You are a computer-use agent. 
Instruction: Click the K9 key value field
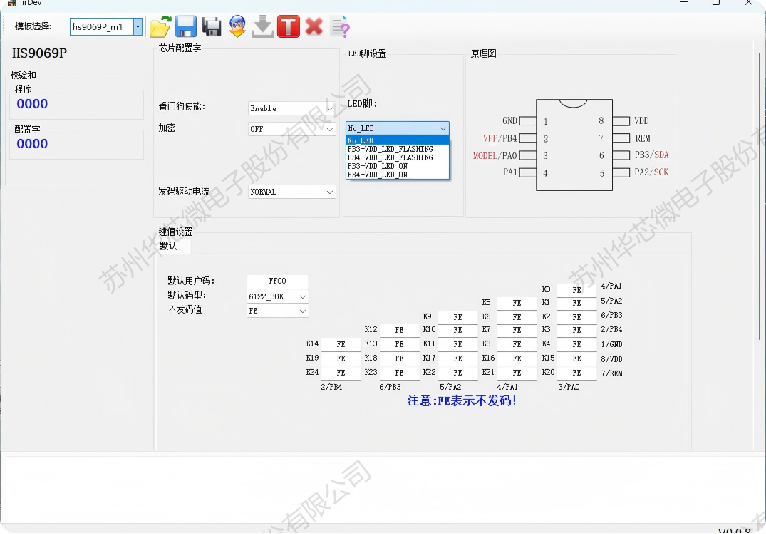tap(458, 317)
